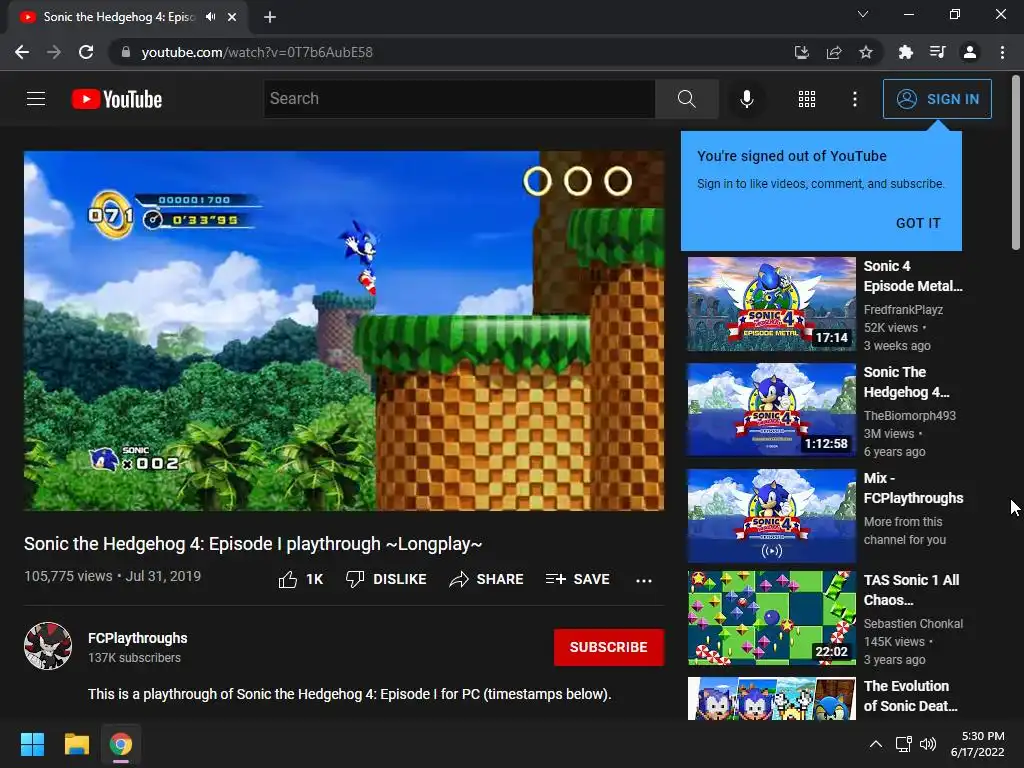The image size is (1024, 768).
Task: Dismiss the tooltip with GOT IT
Action: [x=918, y=223]
